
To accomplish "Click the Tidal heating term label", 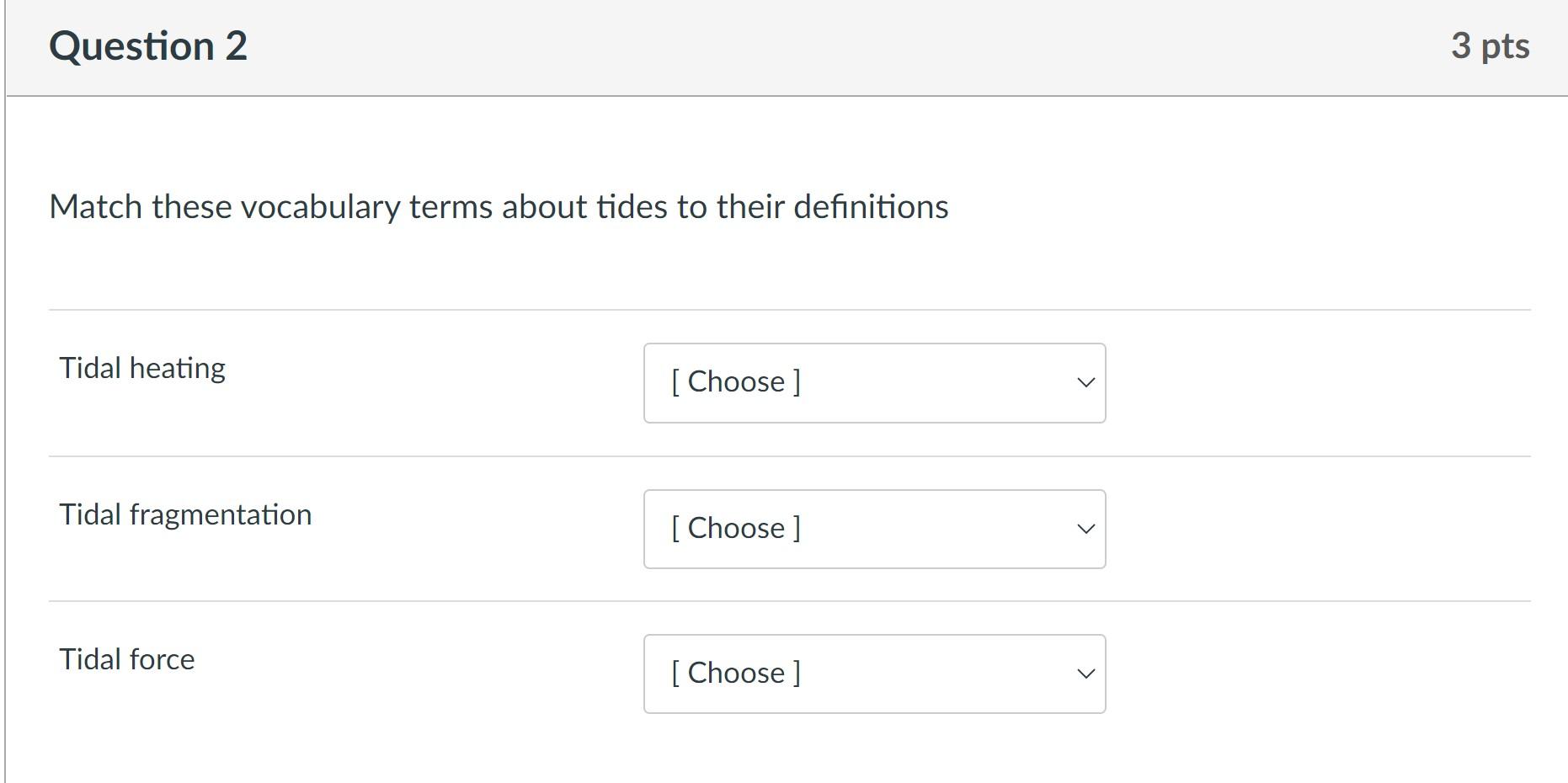I will 141,367.
